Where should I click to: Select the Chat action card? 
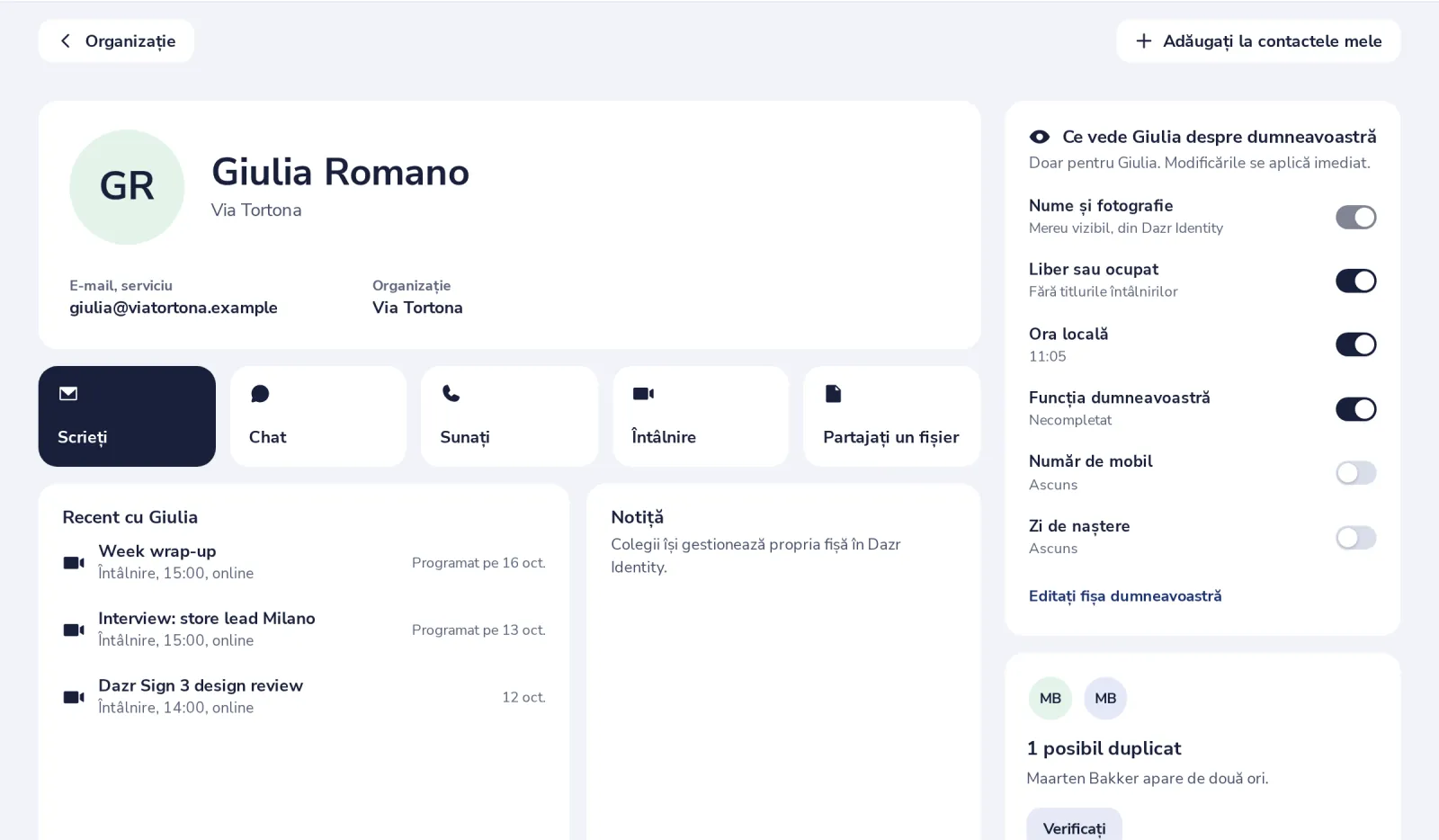pyautogui.click(x=318, y=416)
